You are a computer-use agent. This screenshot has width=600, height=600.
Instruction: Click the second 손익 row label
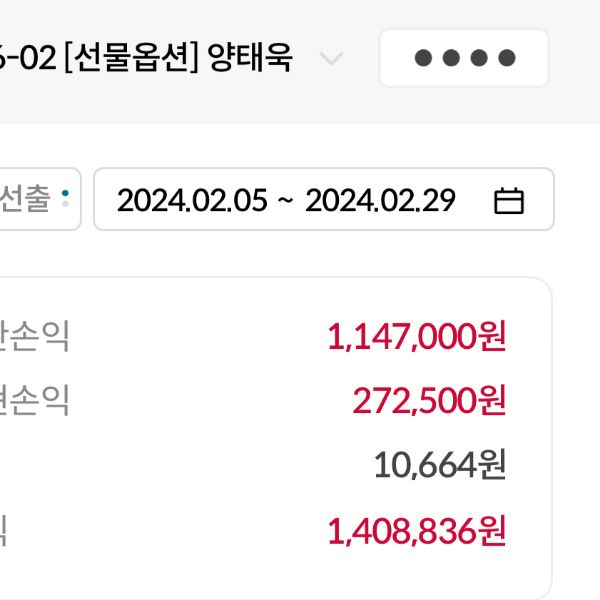click(35, 401)
